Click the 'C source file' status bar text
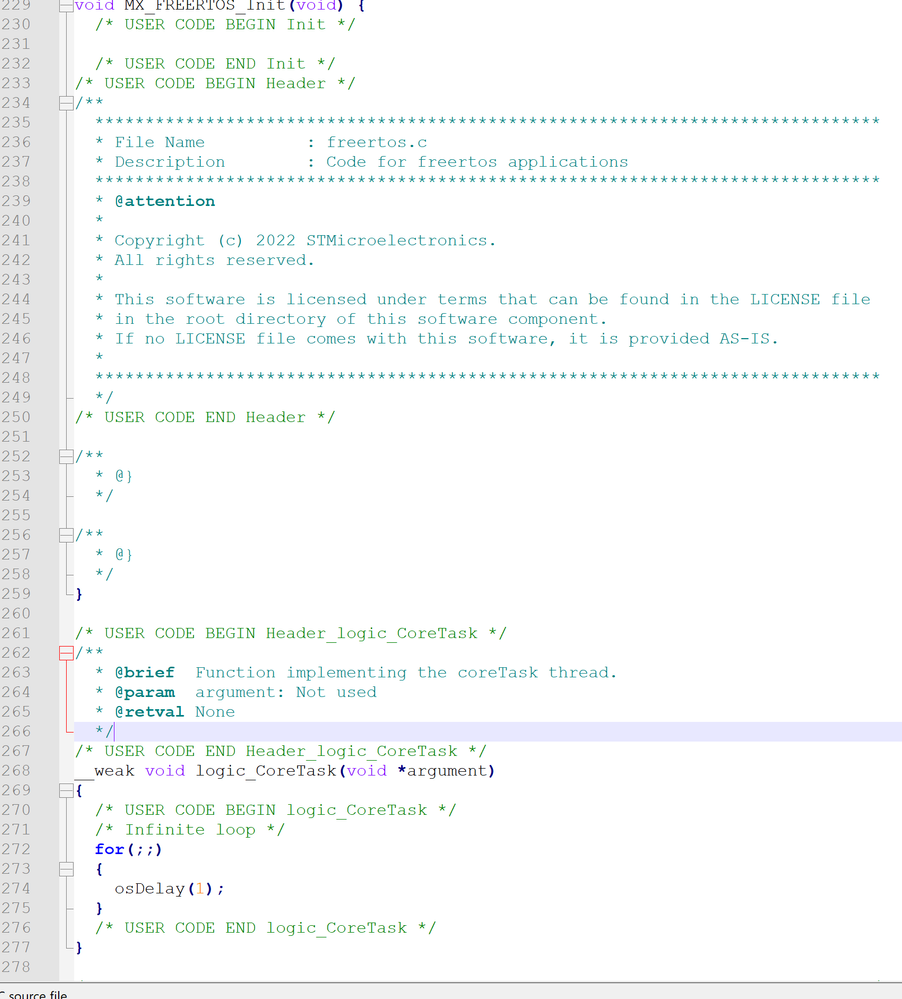 tap(33, 993)
